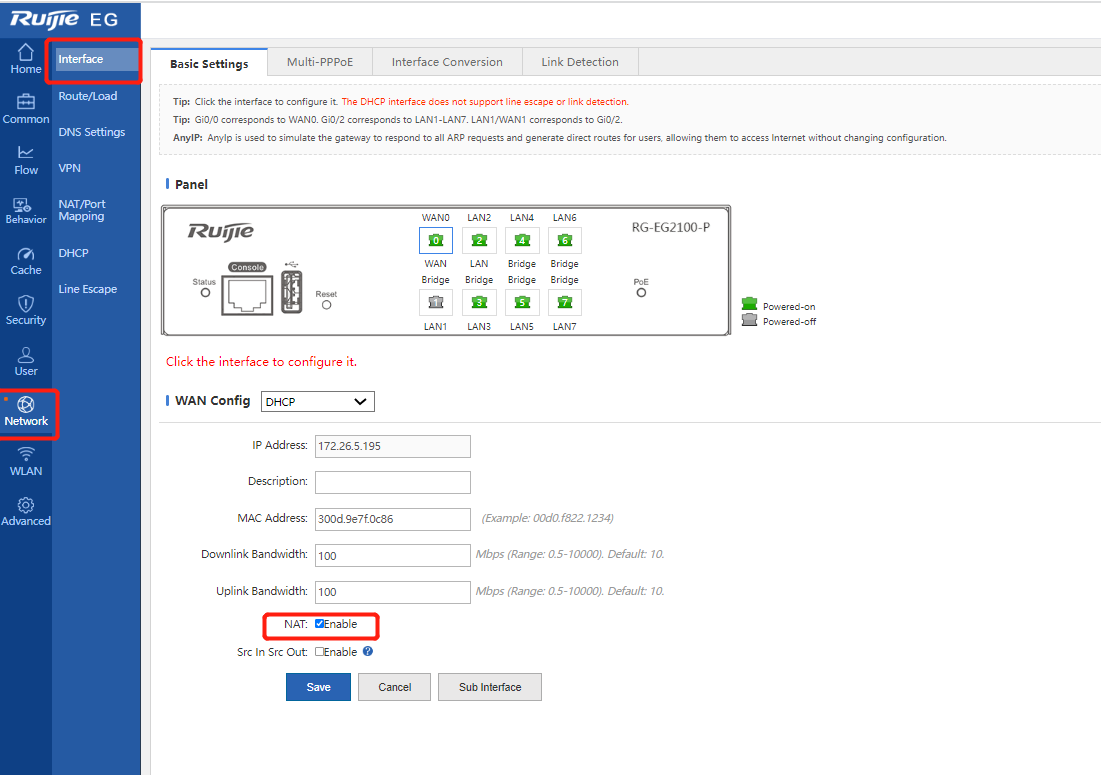Click the MAC example text 00d0.f822.1234

(x=548, y=518)
